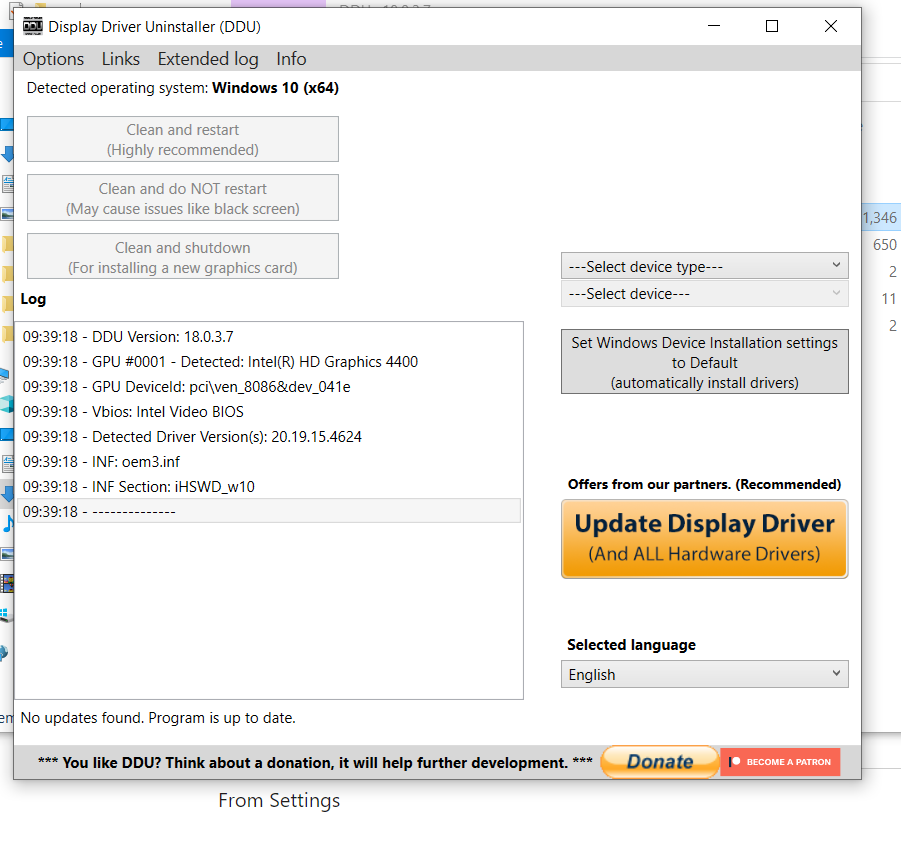Click the No updates found status text

pyautogui.click(x=158, y=718)
